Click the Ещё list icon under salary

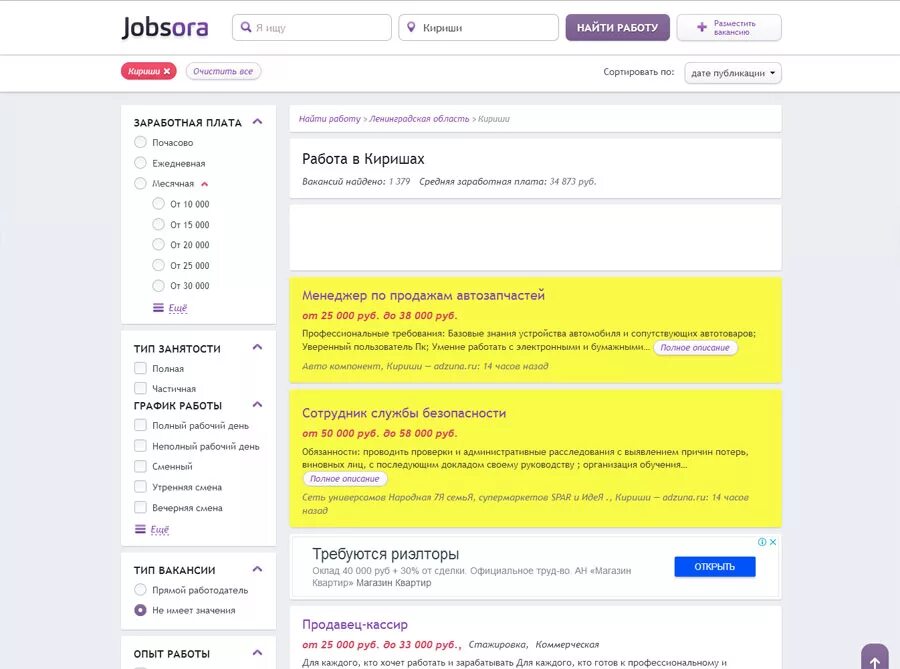pos(158,308)
